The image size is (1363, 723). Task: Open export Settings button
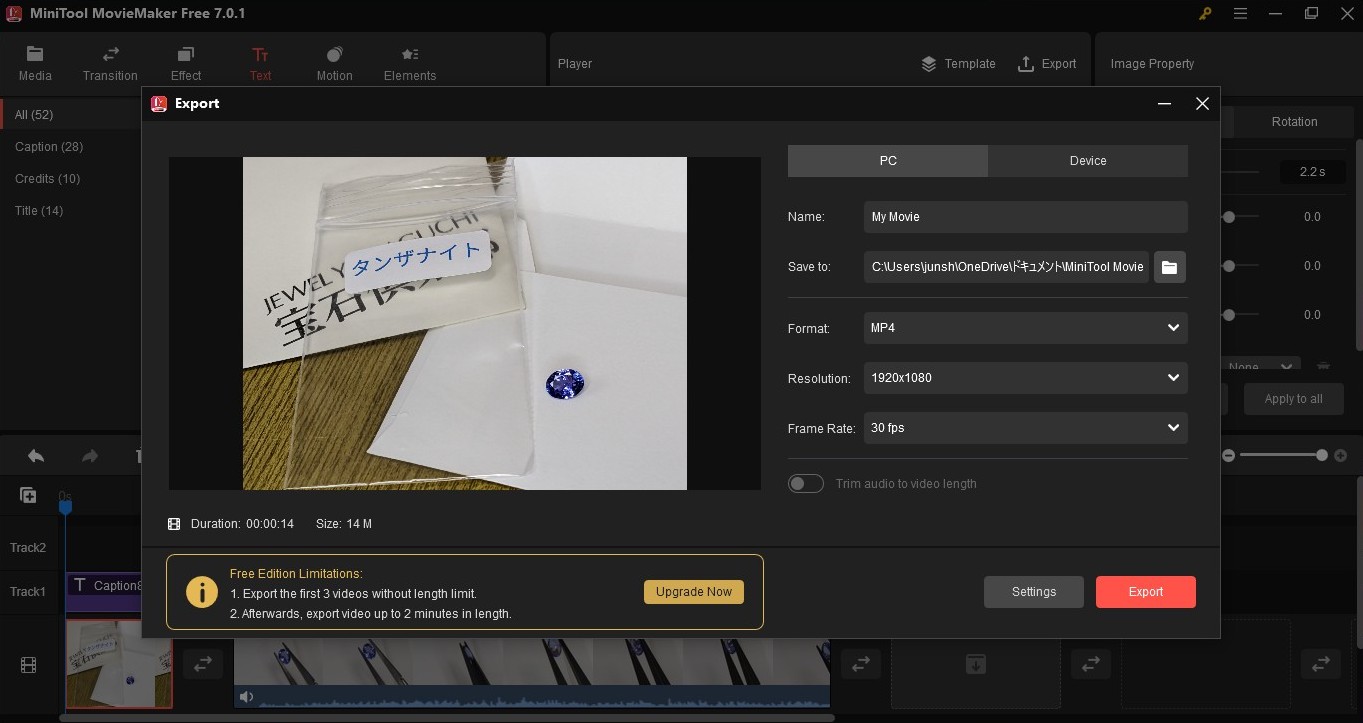pos(1033,592)
